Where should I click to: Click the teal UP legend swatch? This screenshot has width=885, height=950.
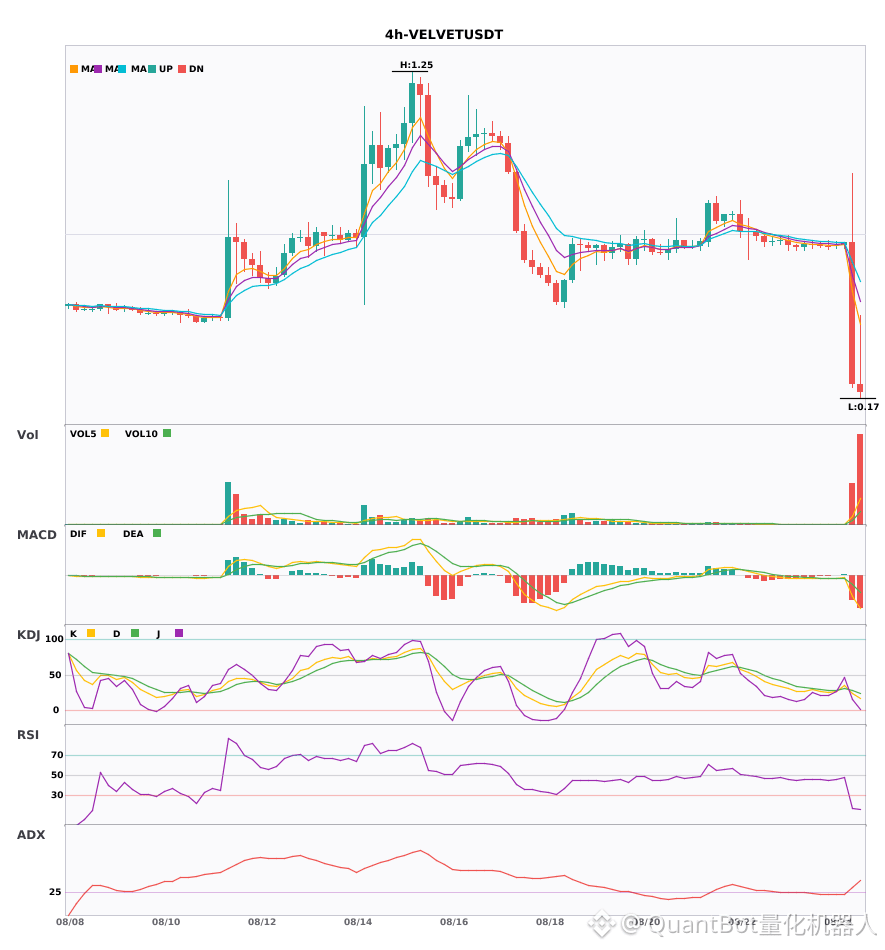click(152, 69)
